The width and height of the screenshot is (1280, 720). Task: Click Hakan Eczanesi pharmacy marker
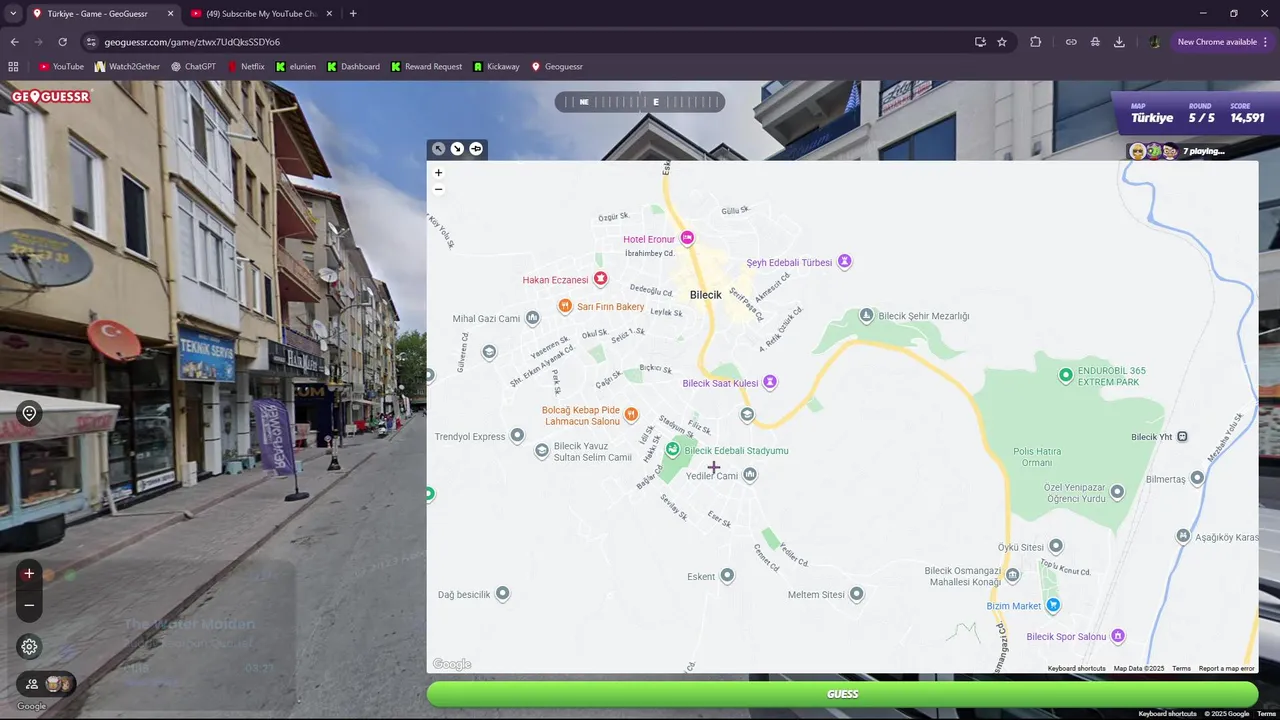point(600,280)
